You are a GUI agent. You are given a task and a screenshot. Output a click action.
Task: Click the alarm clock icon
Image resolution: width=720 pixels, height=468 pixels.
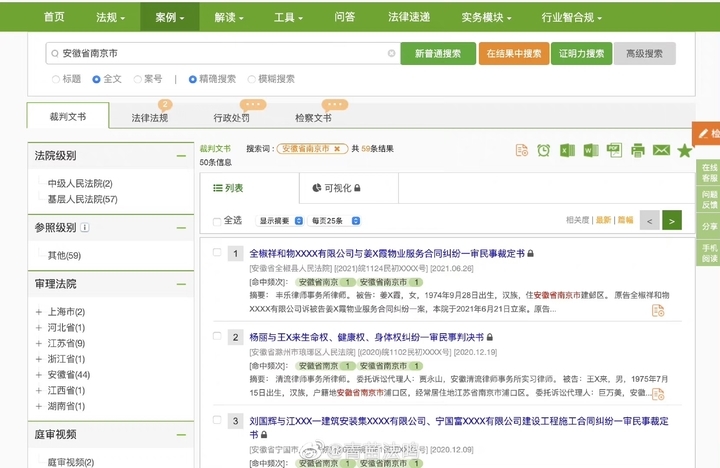click(x=543, y=150)
